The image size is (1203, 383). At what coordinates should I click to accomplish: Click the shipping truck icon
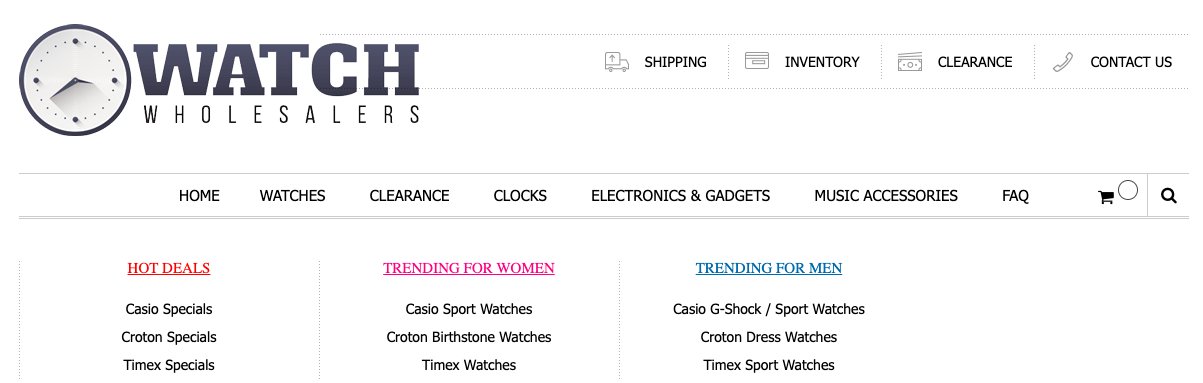tap(617, 62)
